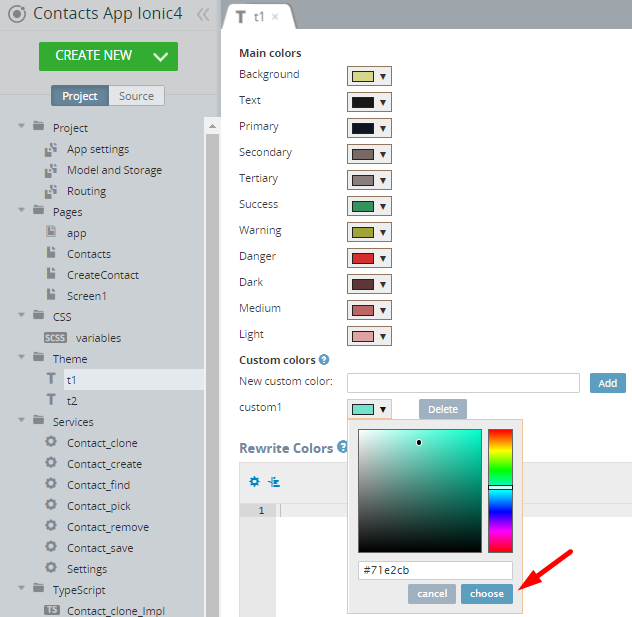Viewport: 632px width, 617px height.
Task: Click cancel in the color picker
Action: [432, 594]
